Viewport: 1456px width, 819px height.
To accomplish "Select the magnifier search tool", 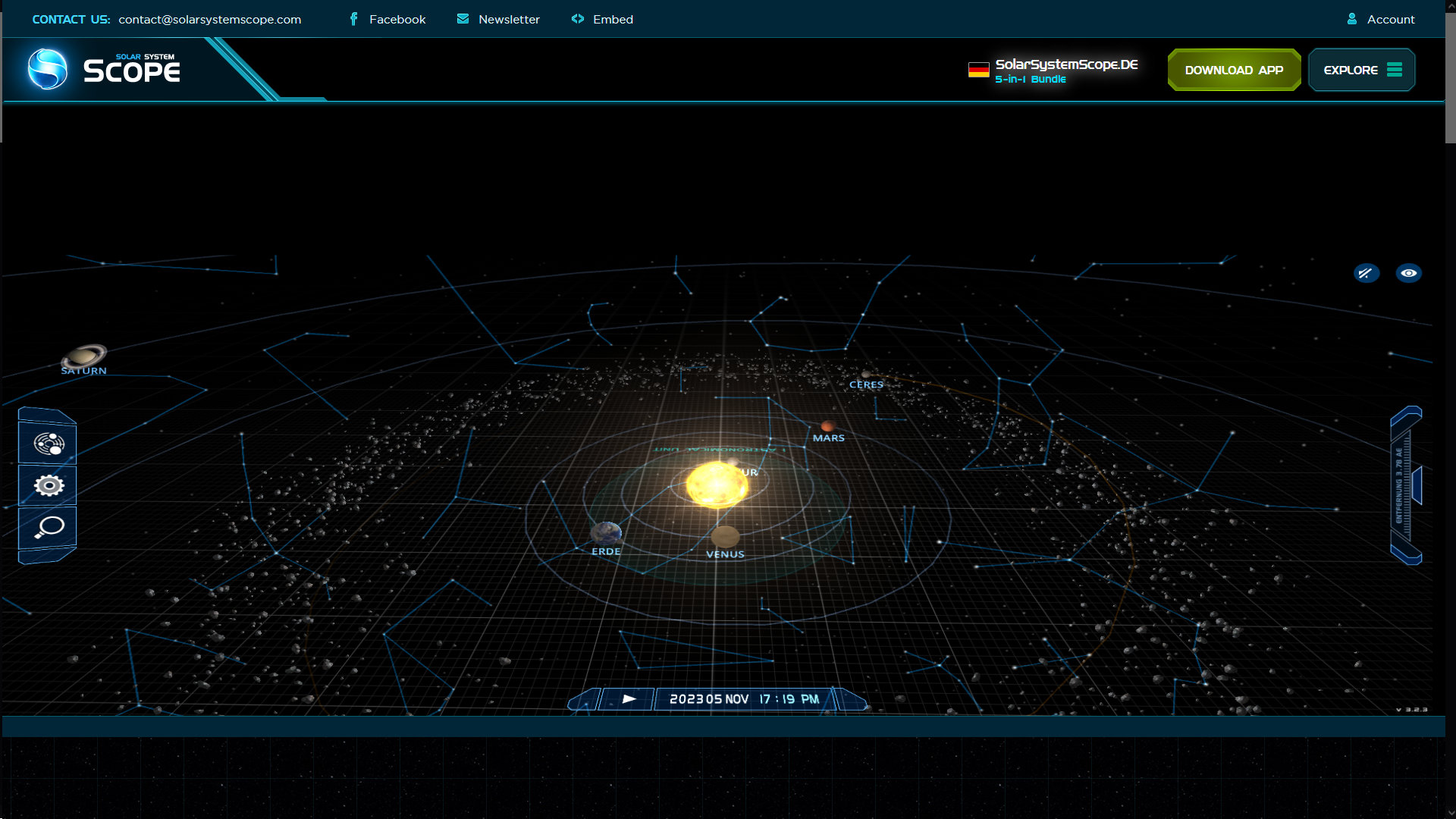I will click(x=47, y=527).
